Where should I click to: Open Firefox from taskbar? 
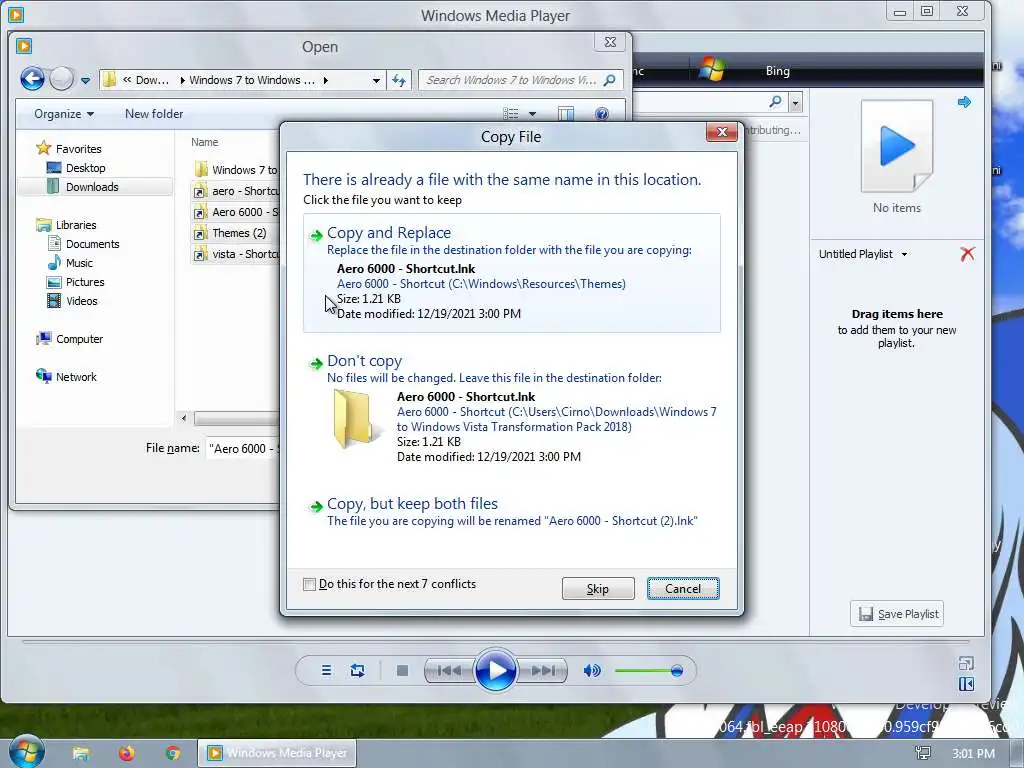click(x=127, y=753)
